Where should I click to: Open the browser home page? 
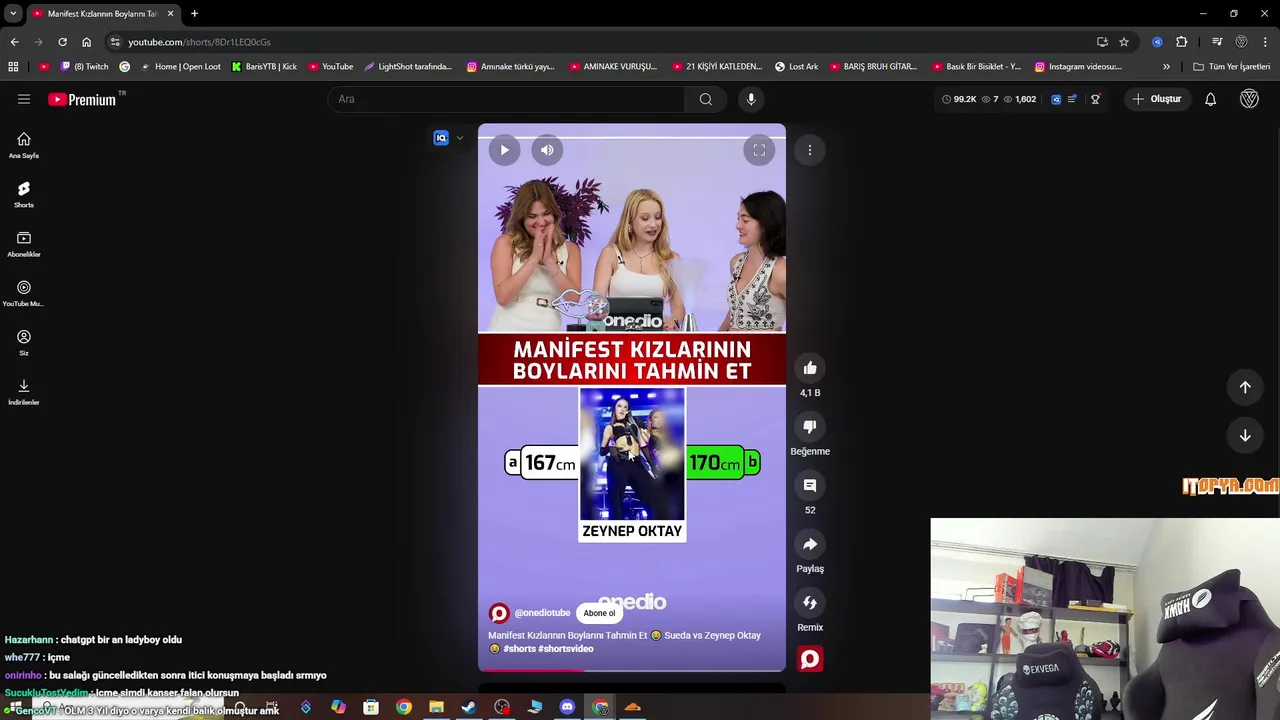coord(86,42)
